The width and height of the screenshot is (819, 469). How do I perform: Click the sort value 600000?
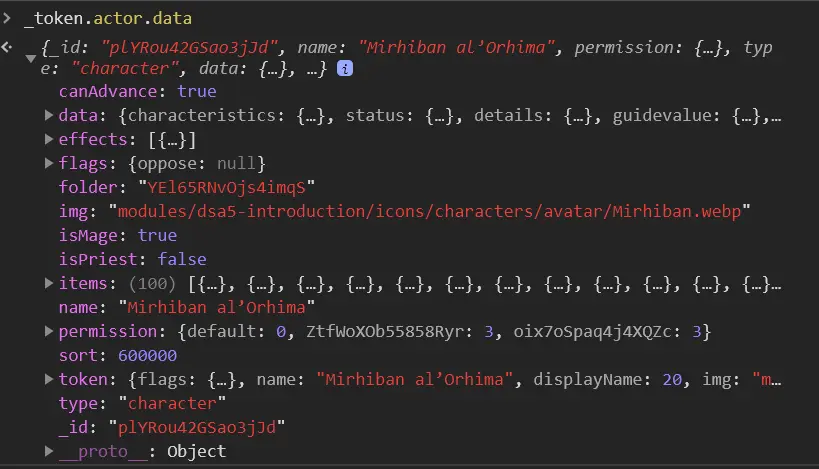pyautogui.click(x=147, y=356)
